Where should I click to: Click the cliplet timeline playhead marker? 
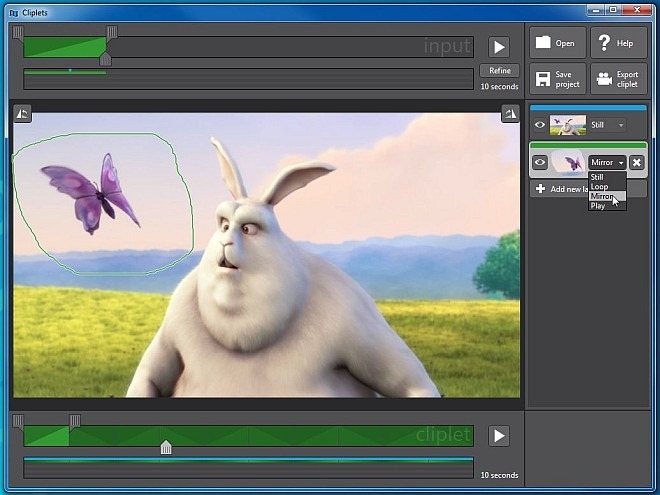[x=166, y=447]
